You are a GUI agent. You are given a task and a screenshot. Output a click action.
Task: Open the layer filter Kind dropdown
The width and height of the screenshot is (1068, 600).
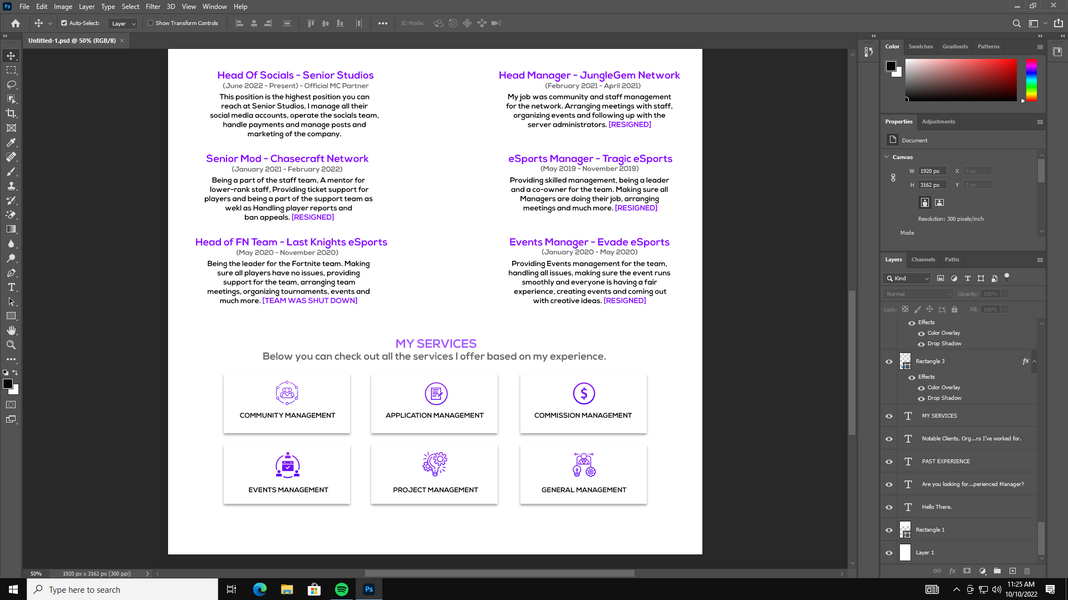pyautogui.click(x=907, y=279)
